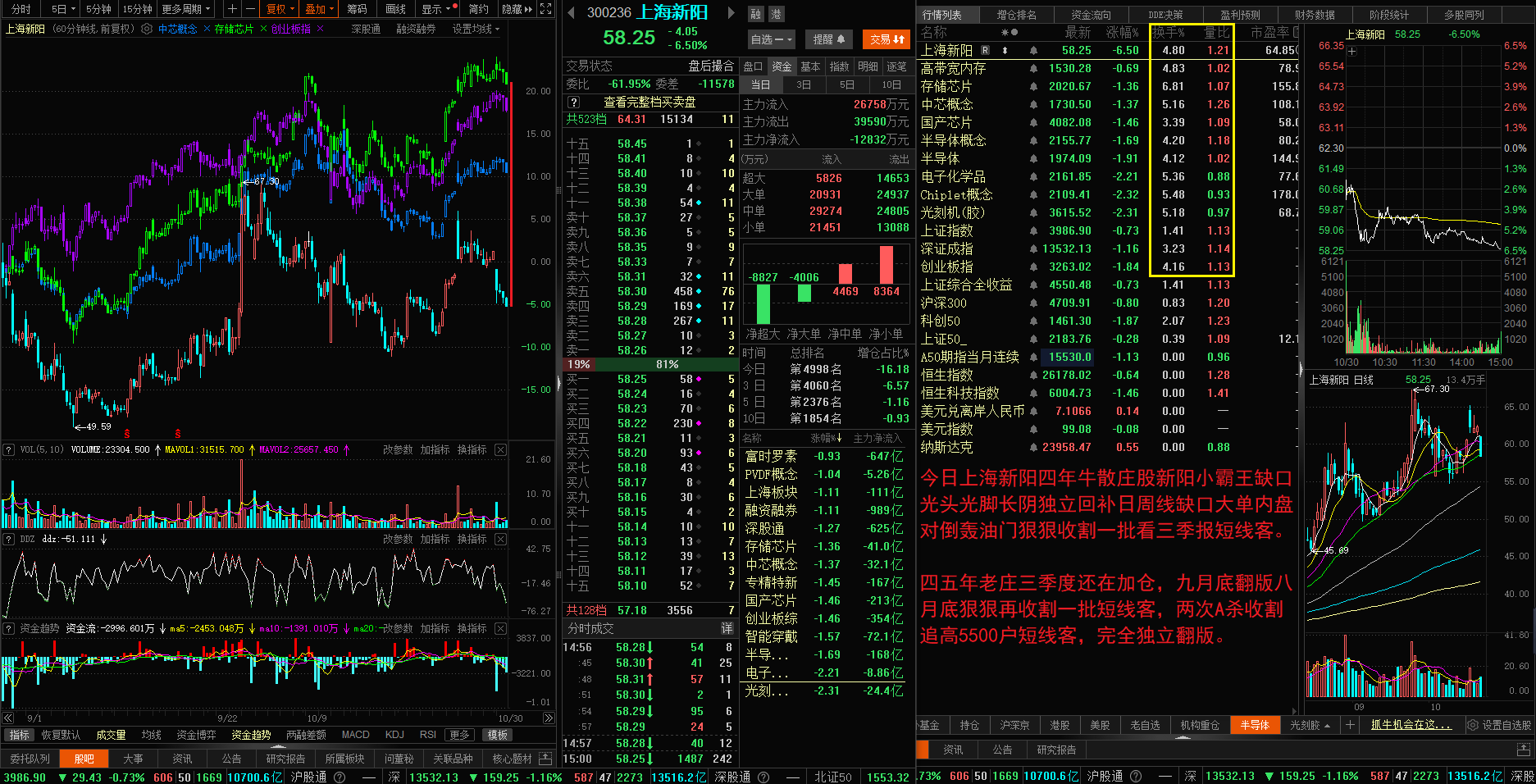The width and height of the screenshot is (1536, 784).
Task: Close the 资金趋势 indicator panel
Action: tap(501, 628)
